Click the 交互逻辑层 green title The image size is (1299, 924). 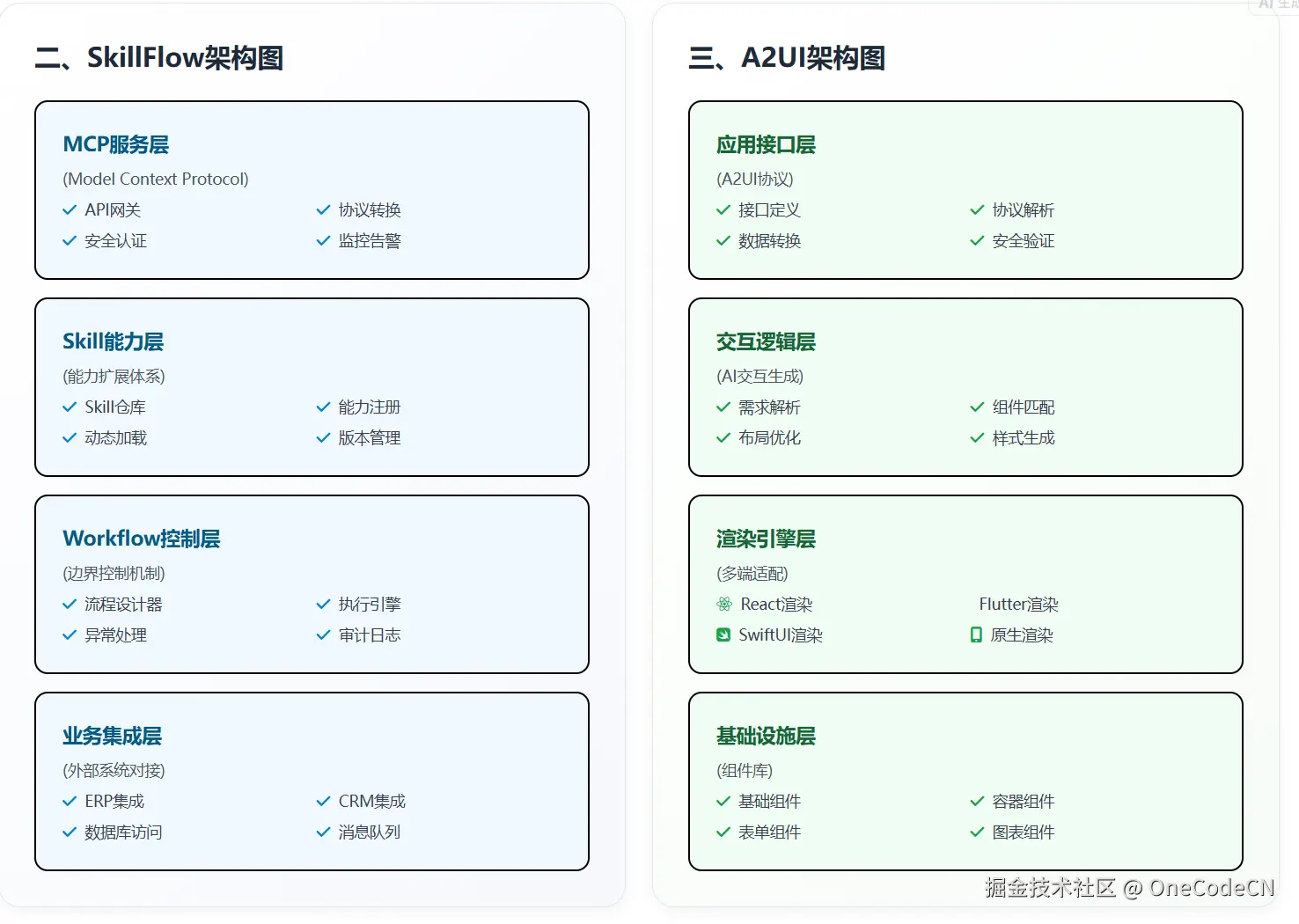tap(765, 341)
